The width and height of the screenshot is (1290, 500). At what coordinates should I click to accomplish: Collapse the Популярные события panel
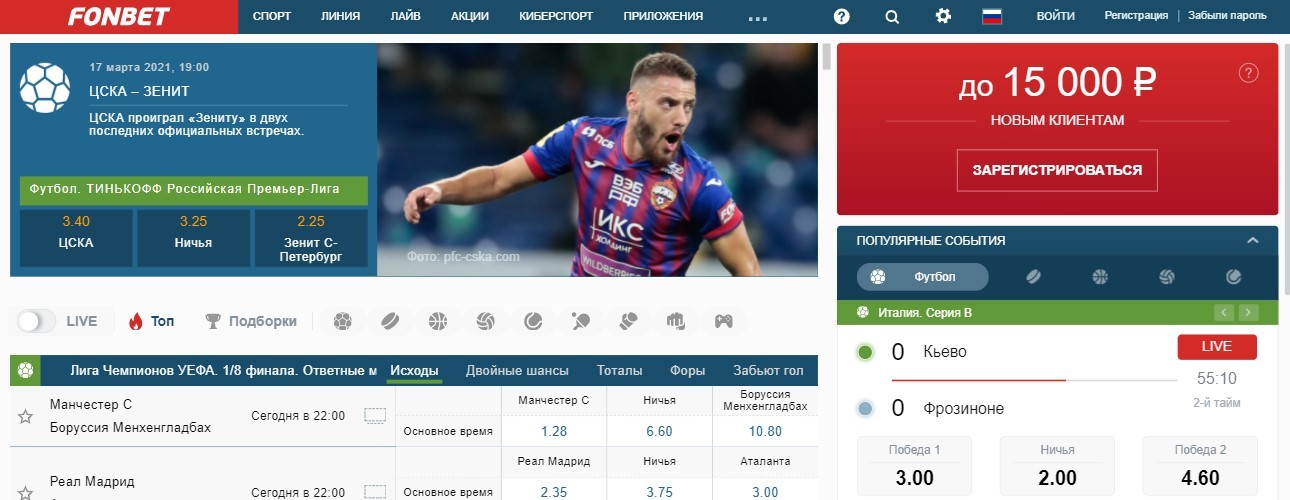click(x=1252, y=241)
